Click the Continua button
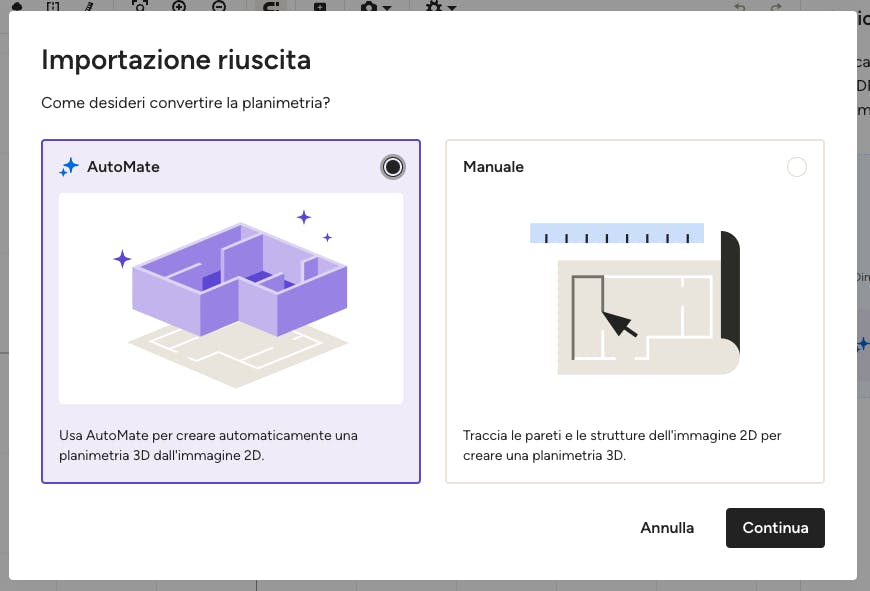 pyautogui.click(x=775, y=528)
